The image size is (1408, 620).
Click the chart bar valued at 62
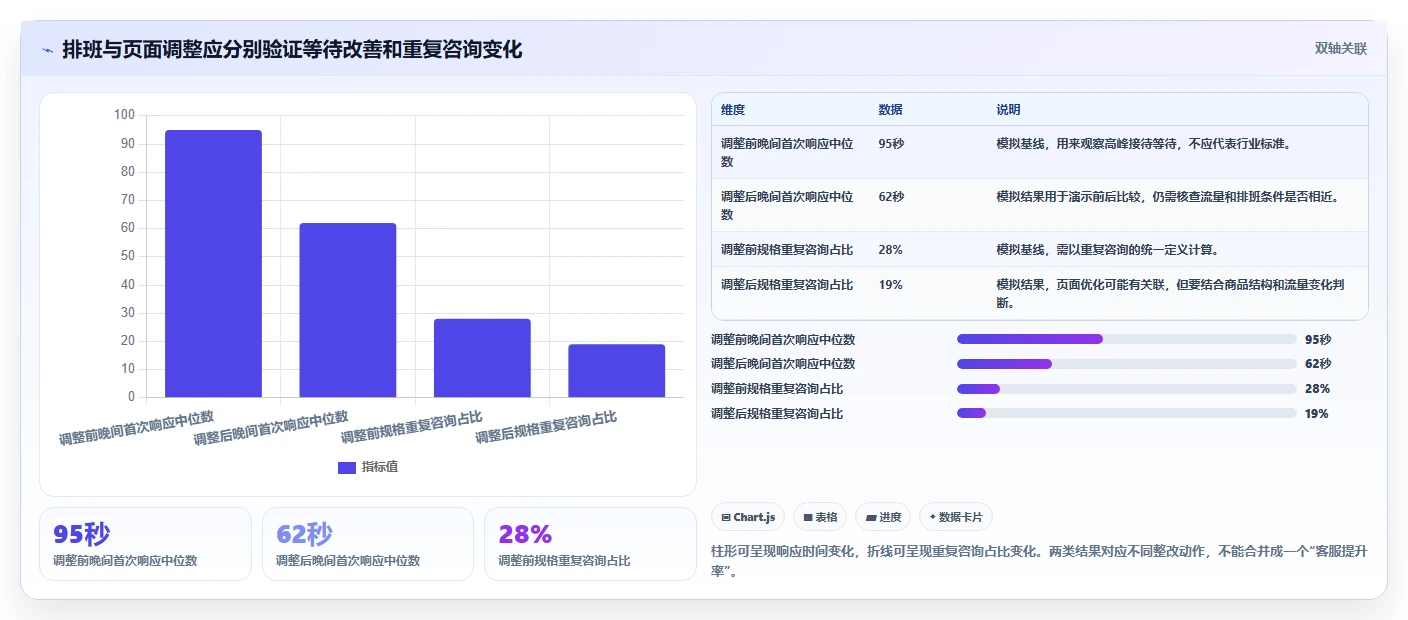point(348,310)
